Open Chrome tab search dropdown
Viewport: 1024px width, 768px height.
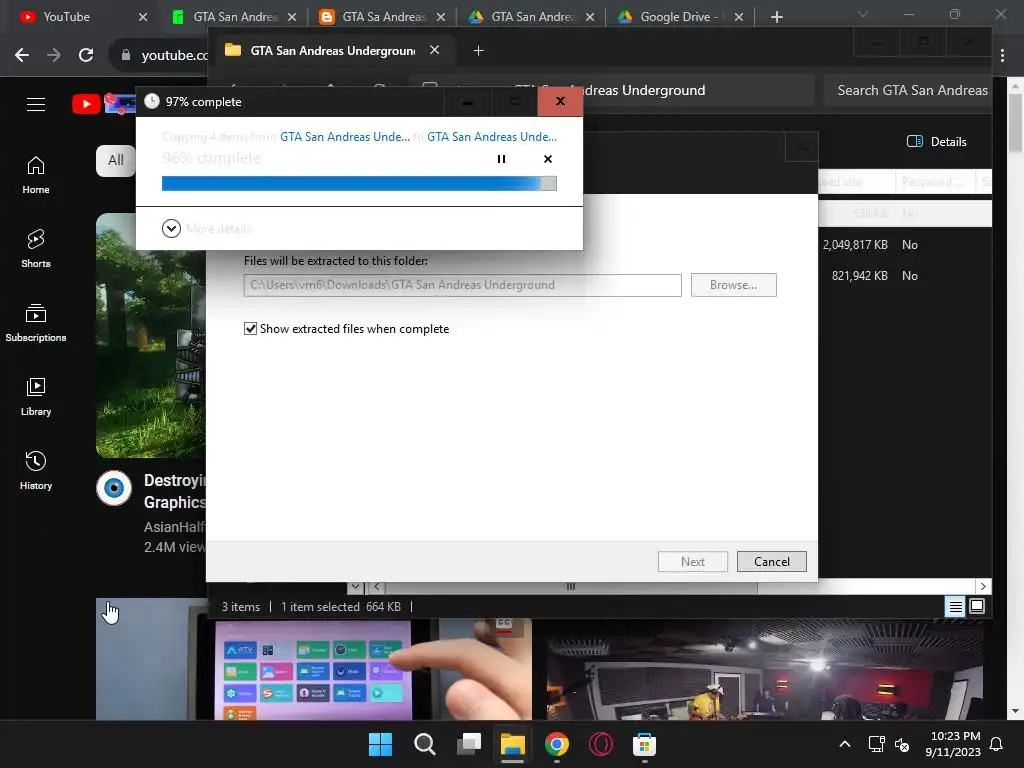863,14
